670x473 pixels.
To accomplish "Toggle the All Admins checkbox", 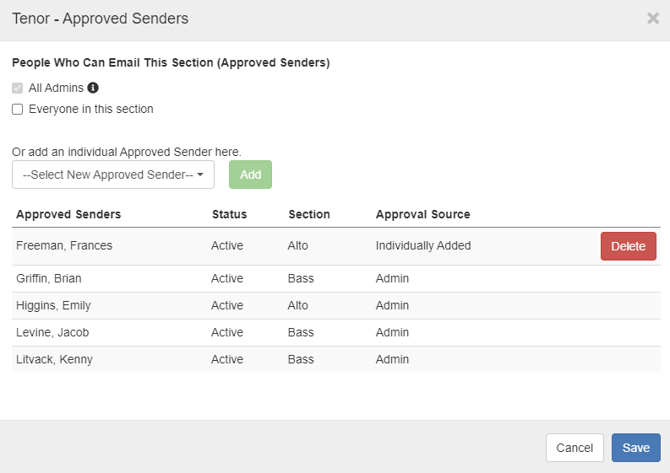I will pos(18,88).
